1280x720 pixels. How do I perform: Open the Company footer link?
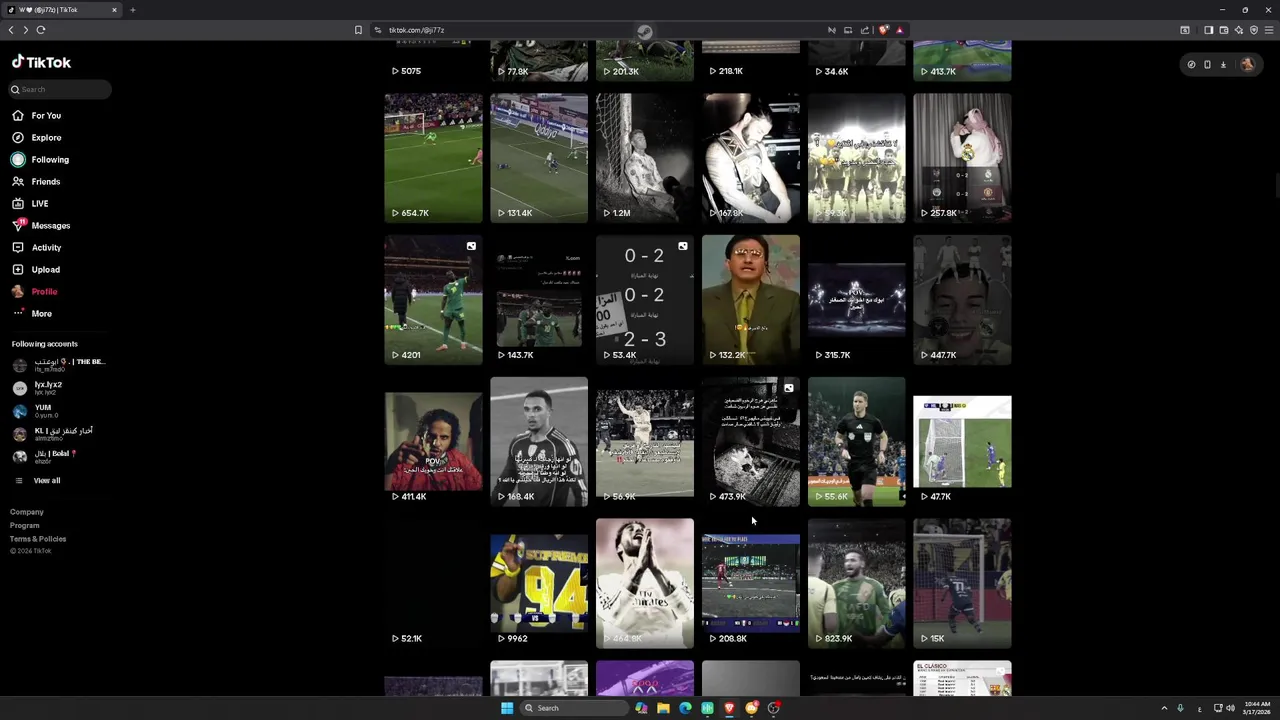tap(27, 512)
